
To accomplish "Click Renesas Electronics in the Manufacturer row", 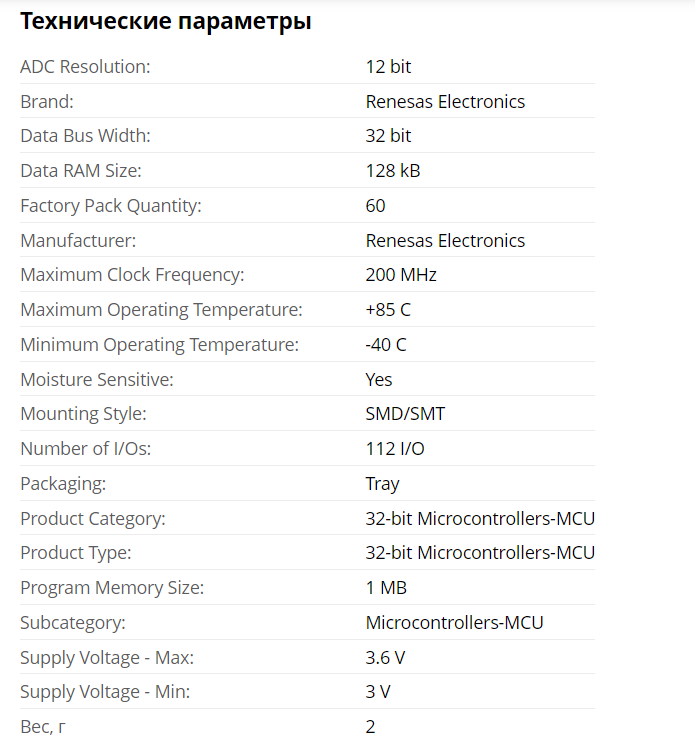I will 445,241.
